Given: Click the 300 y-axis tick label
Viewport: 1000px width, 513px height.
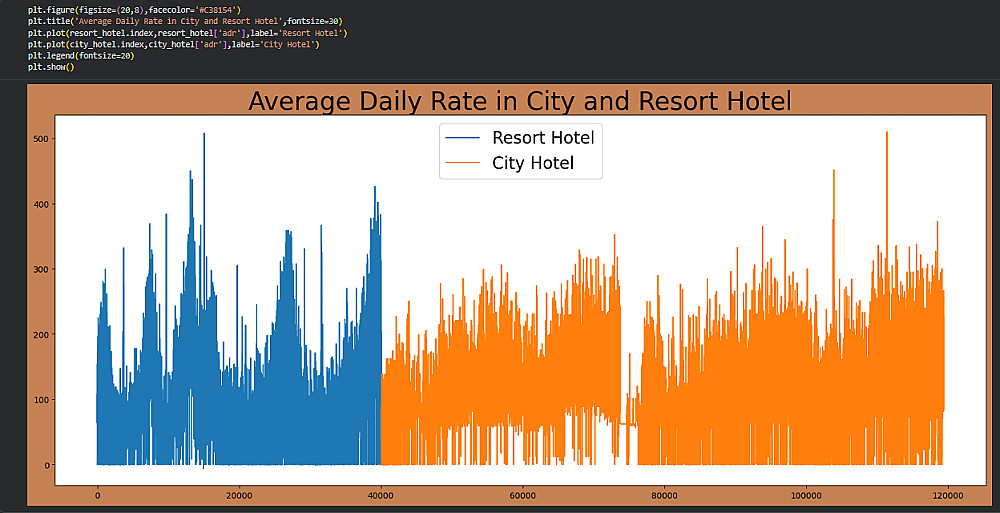Looking at the screenshot, I should pyautogui.click(x=43, y=269).
